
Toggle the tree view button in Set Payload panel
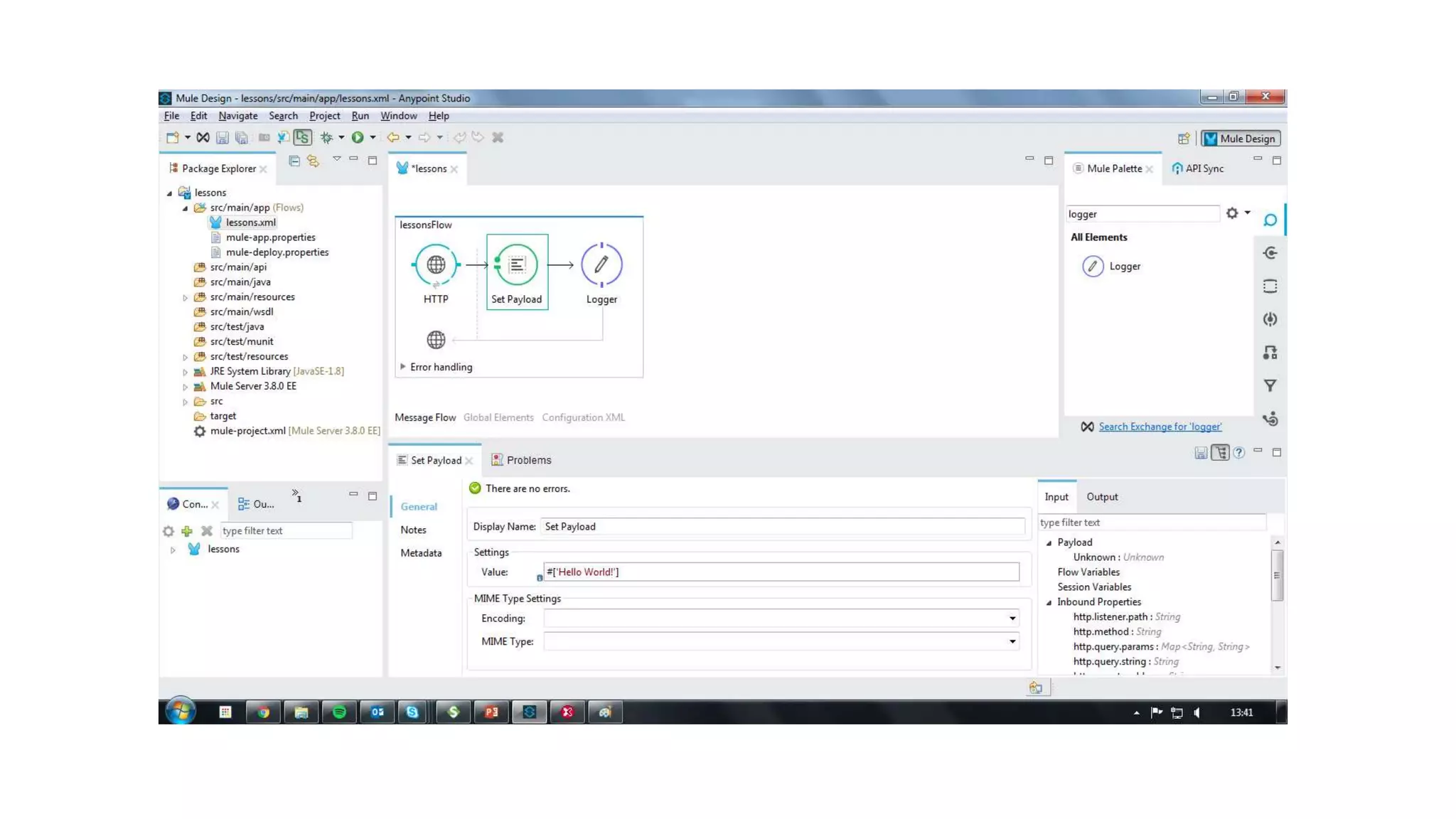pos(1220,453)
